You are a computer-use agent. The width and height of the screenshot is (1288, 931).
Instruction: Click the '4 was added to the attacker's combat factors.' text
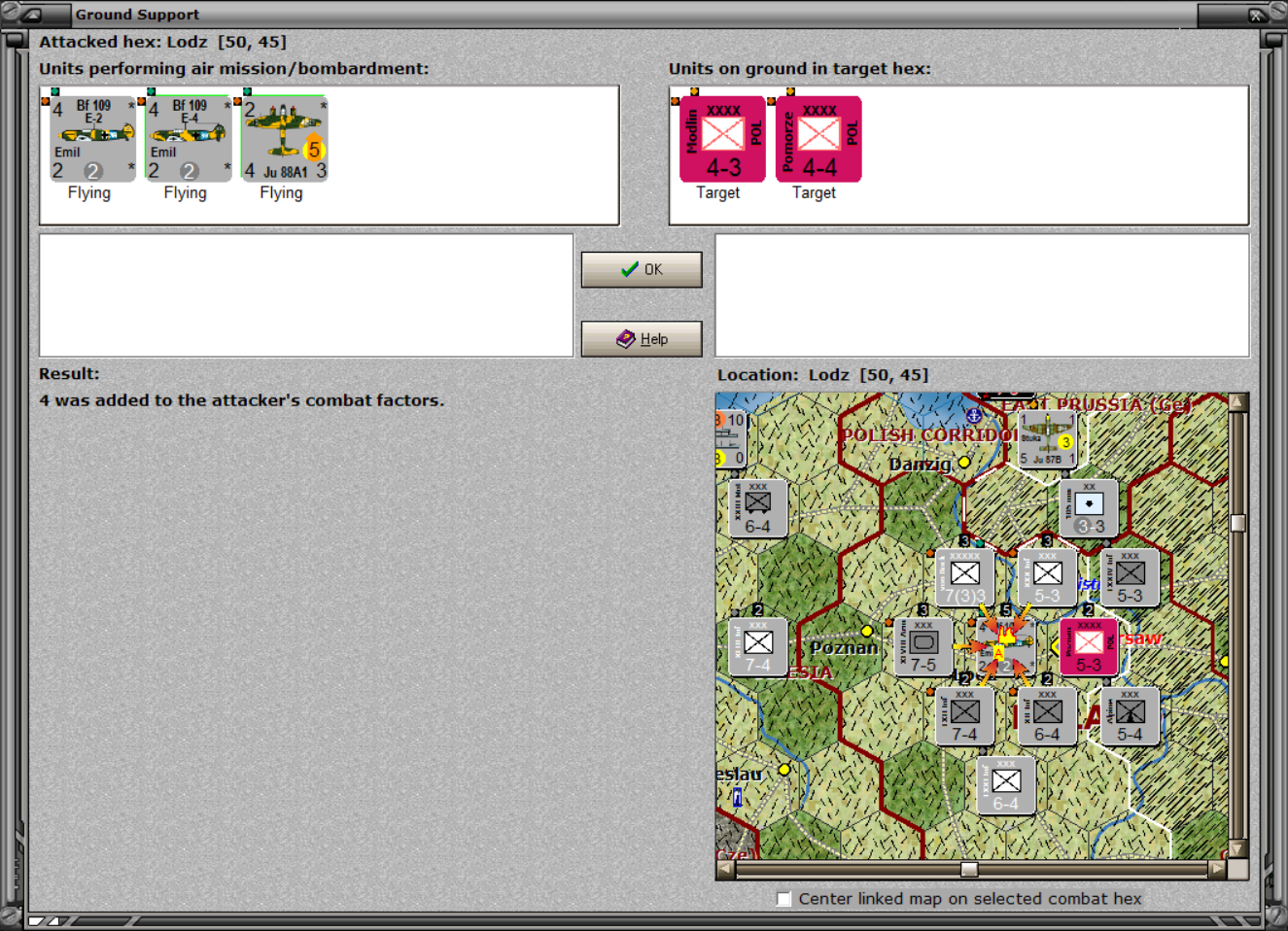pos(242,400)
